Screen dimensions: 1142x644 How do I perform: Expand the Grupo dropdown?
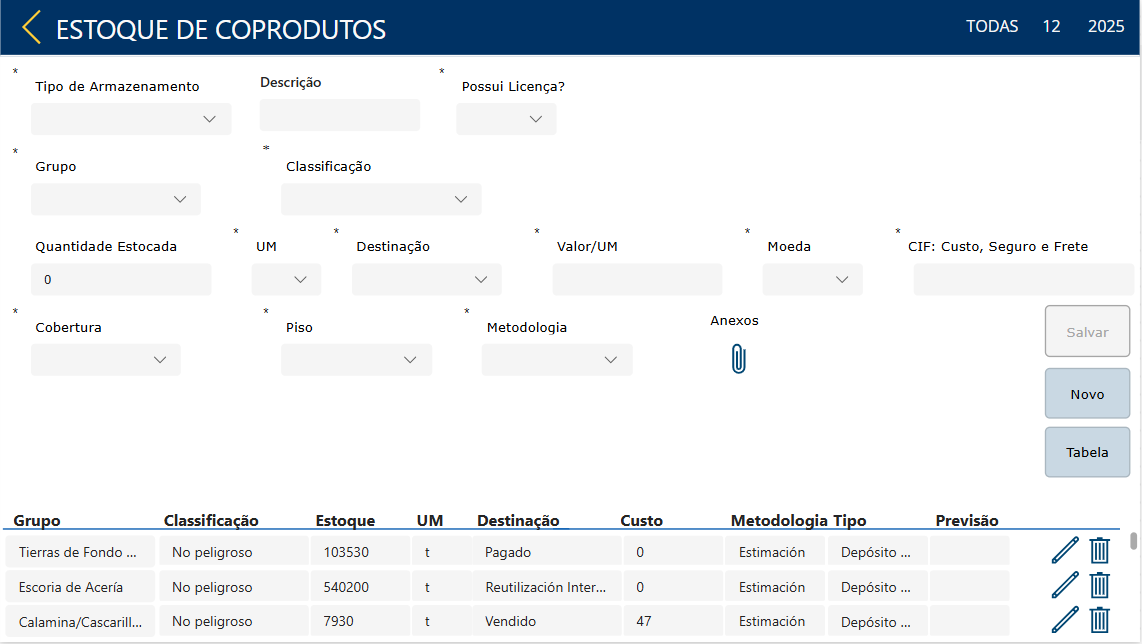(x=116, y=199)
